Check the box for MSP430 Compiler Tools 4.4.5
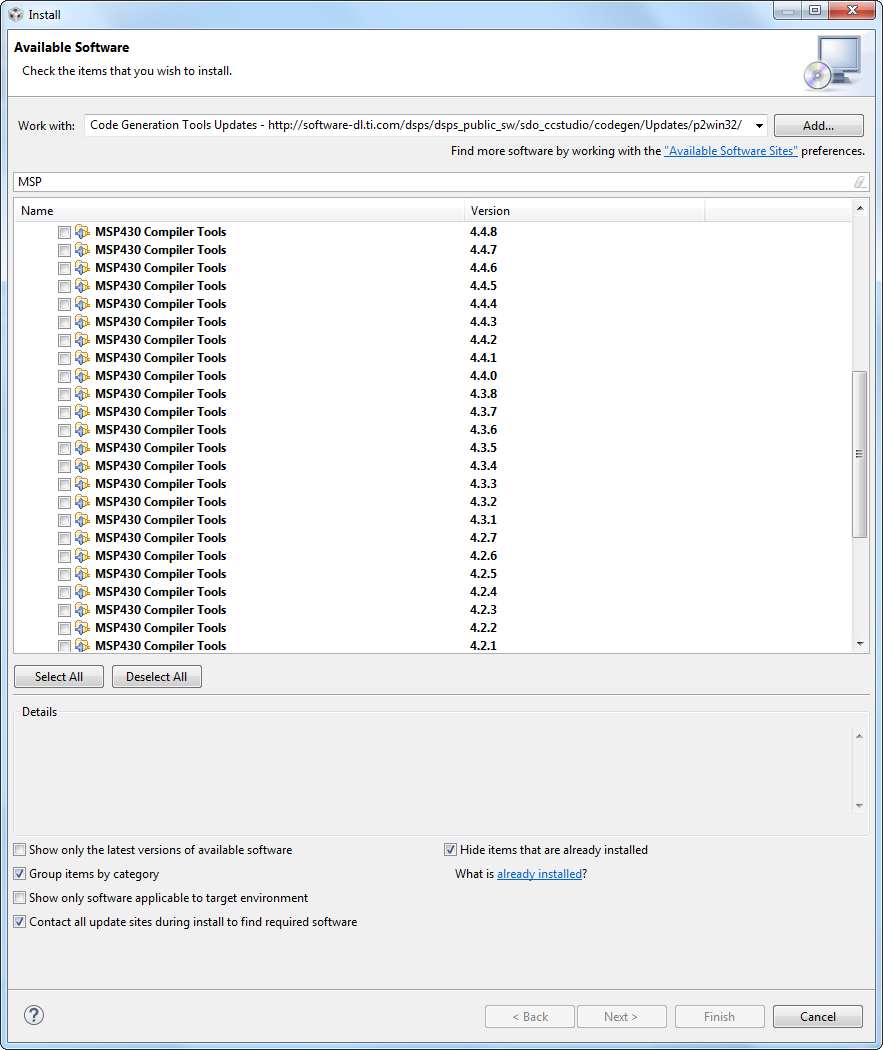This screenshot has width=883, height=1050. 64,287
